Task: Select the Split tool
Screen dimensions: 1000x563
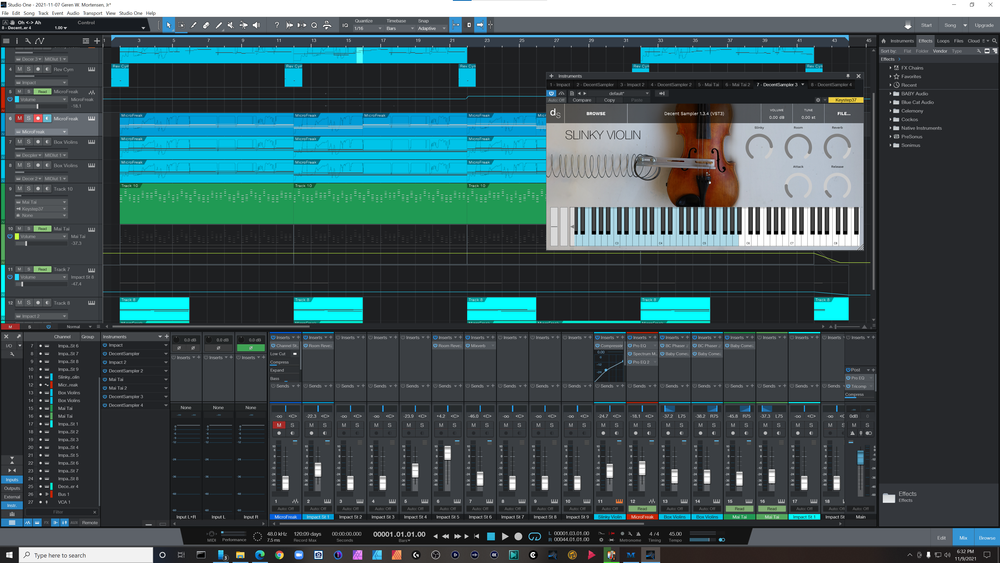Action: tap(194, 25)
